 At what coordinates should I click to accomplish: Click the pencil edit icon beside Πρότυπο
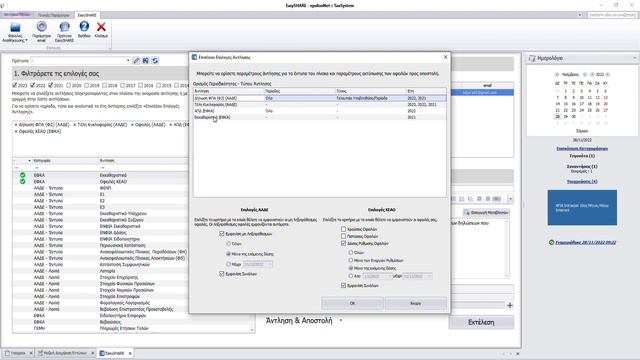[x=136, y=60]
